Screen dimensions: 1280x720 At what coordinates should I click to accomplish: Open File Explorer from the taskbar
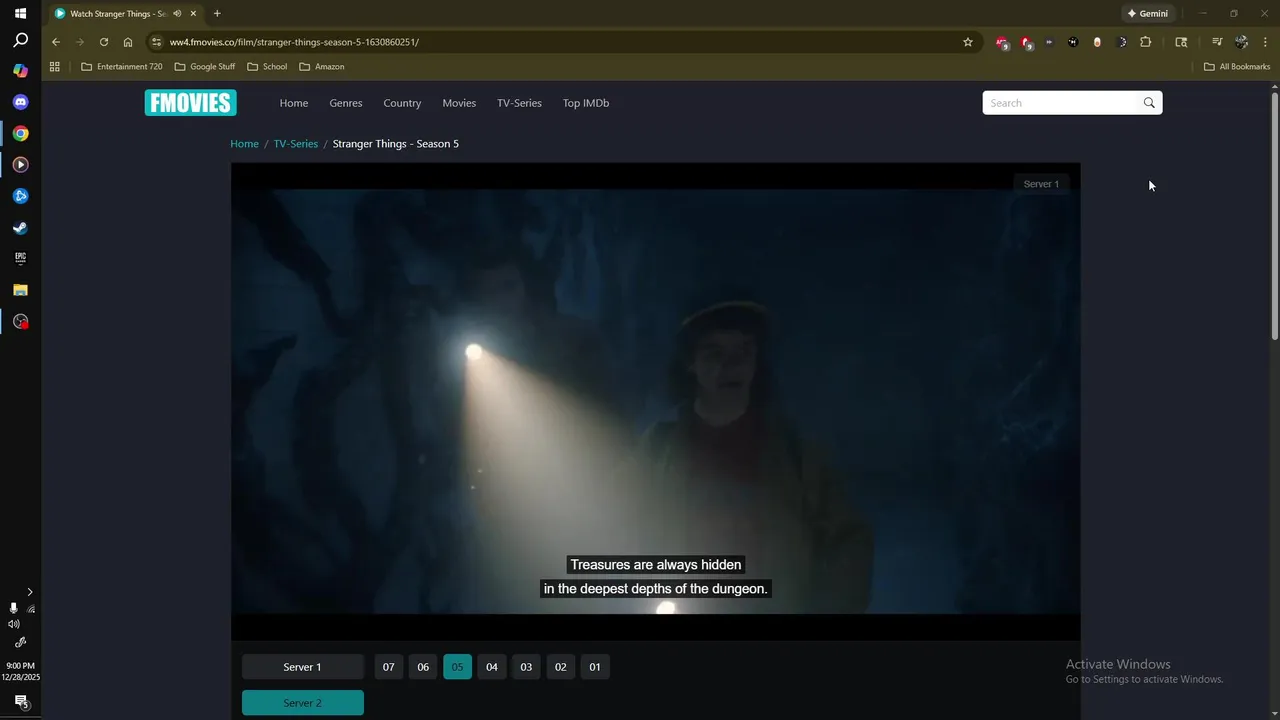[20, 290]
